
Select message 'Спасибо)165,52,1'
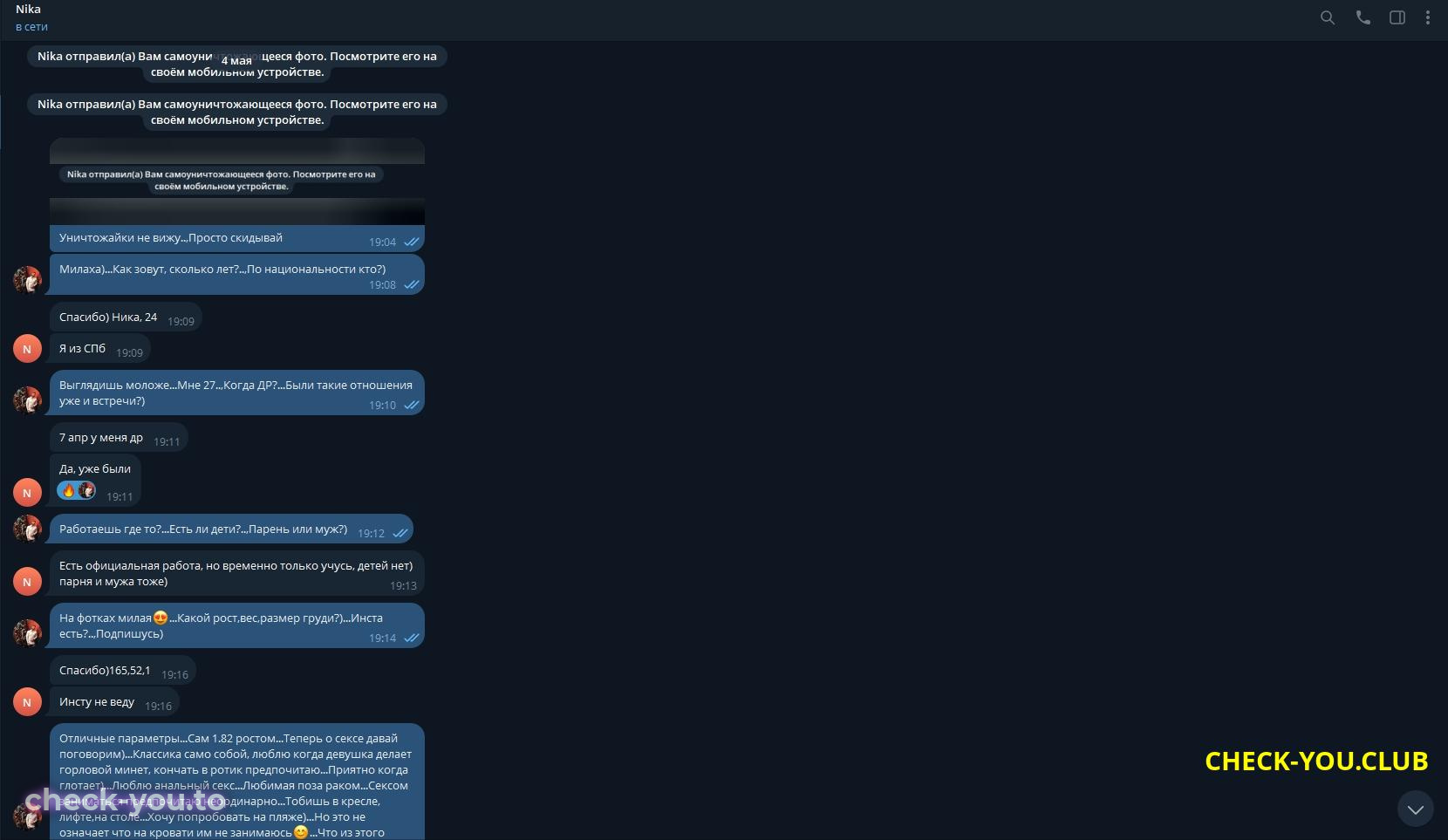[123, 671]
